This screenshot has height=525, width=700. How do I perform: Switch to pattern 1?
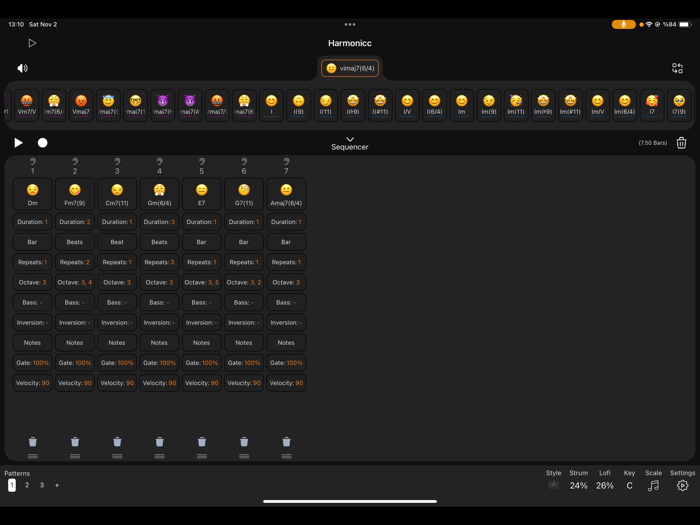[12, 485]
